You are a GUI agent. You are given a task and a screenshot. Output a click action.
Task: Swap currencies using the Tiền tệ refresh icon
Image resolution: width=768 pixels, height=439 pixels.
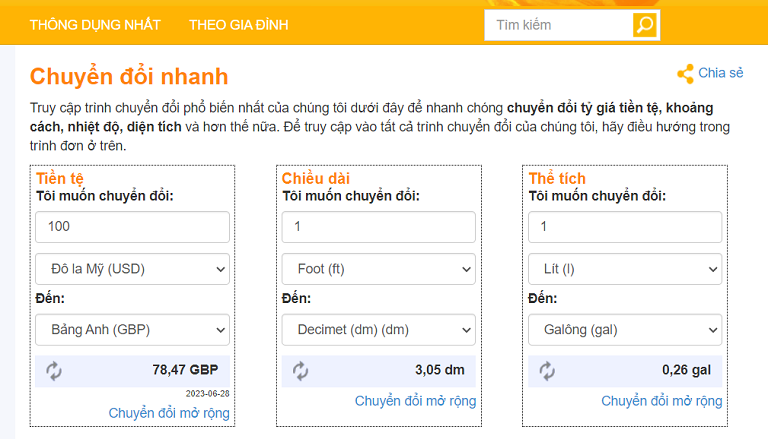click(54, 371)
